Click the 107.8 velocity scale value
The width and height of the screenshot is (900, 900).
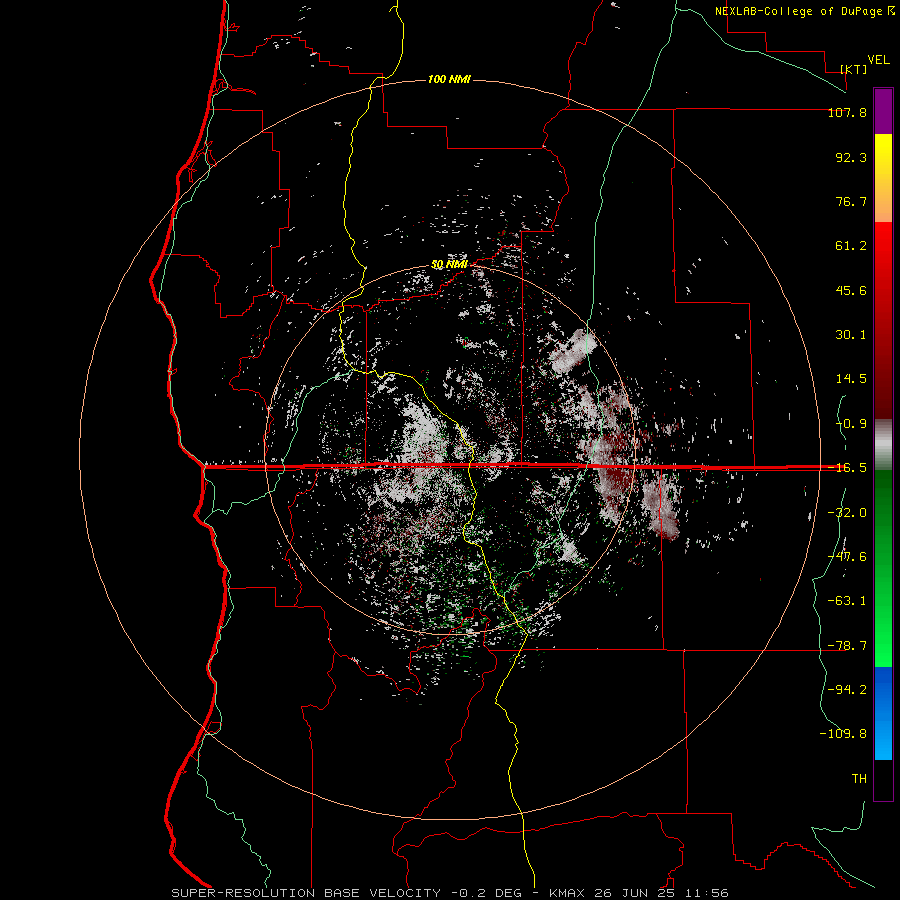click(x=847, y=112)
